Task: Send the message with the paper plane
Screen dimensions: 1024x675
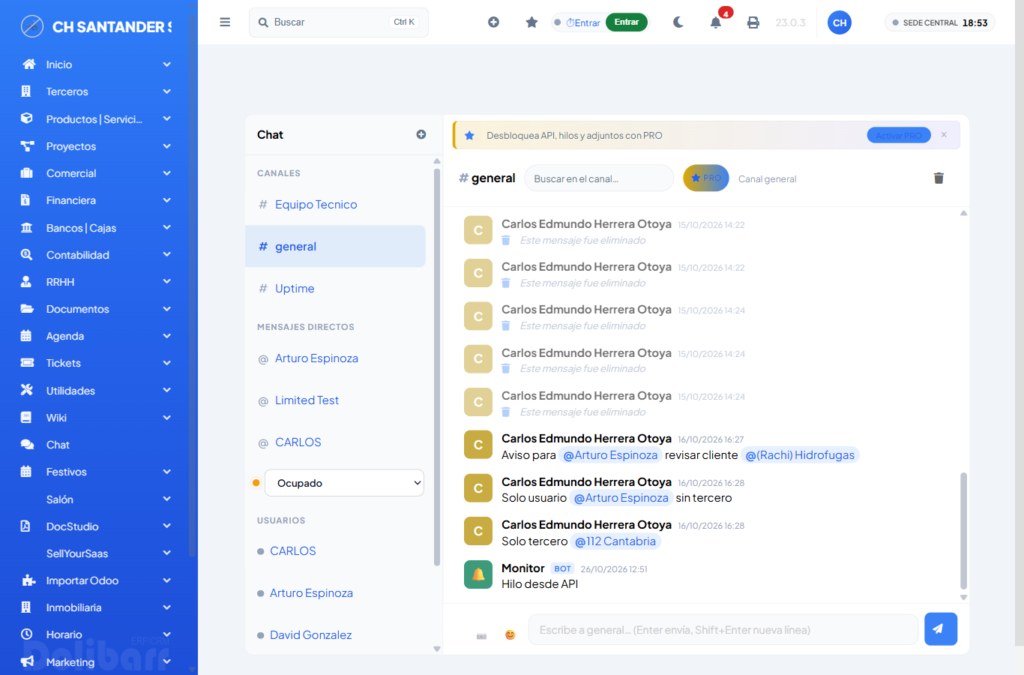Action: 940,629
